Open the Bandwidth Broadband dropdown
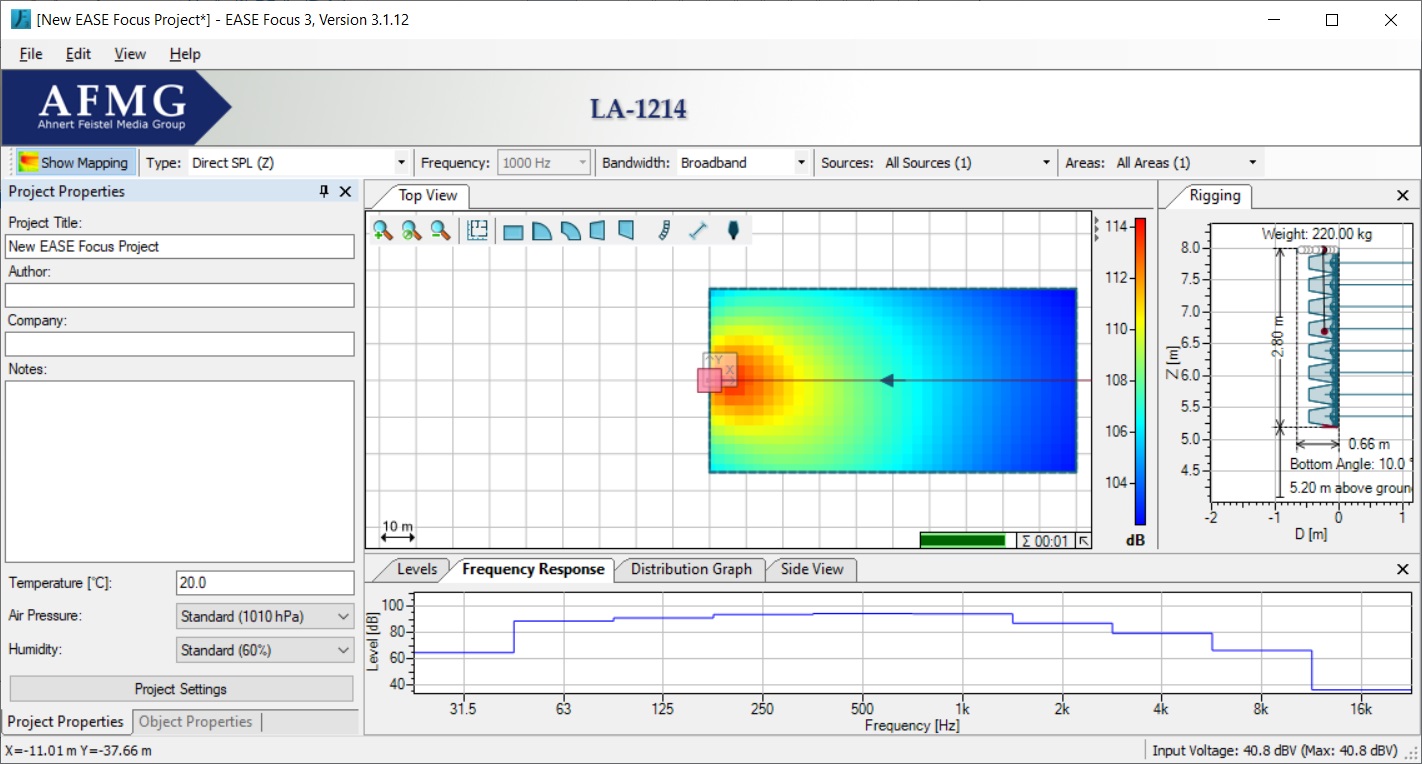 [x=801, y=162]
